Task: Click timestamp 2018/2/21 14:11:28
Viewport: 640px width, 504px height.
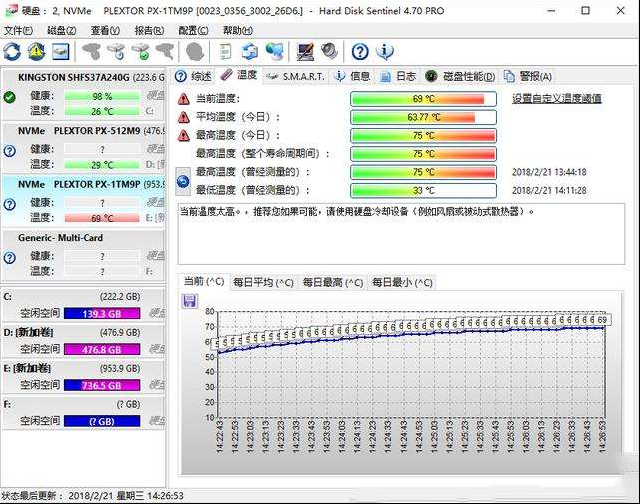Action: [549, 191]
